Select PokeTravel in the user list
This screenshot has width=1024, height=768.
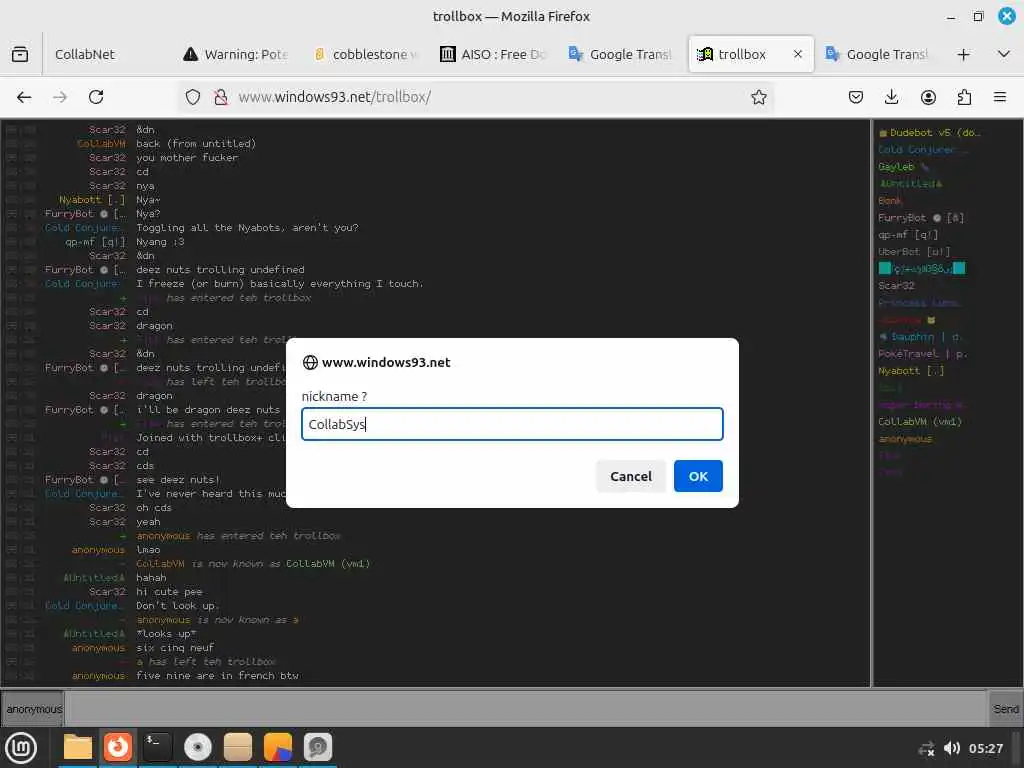922,353
